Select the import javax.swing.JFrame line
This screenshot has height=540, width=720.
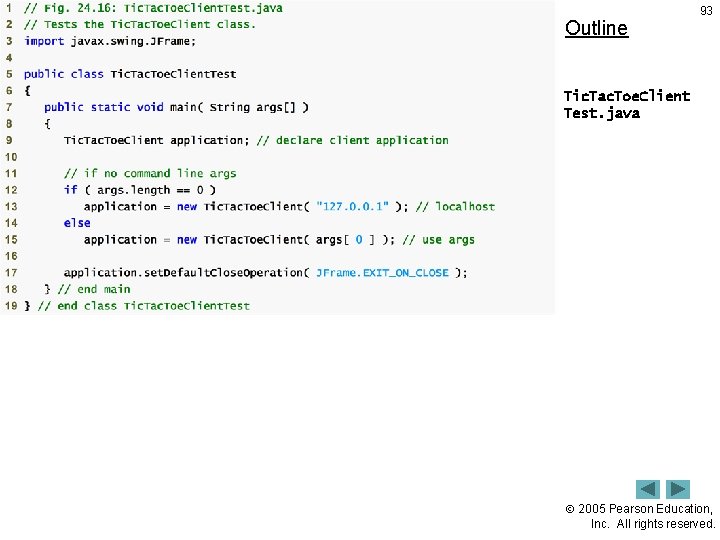(110, 41)
